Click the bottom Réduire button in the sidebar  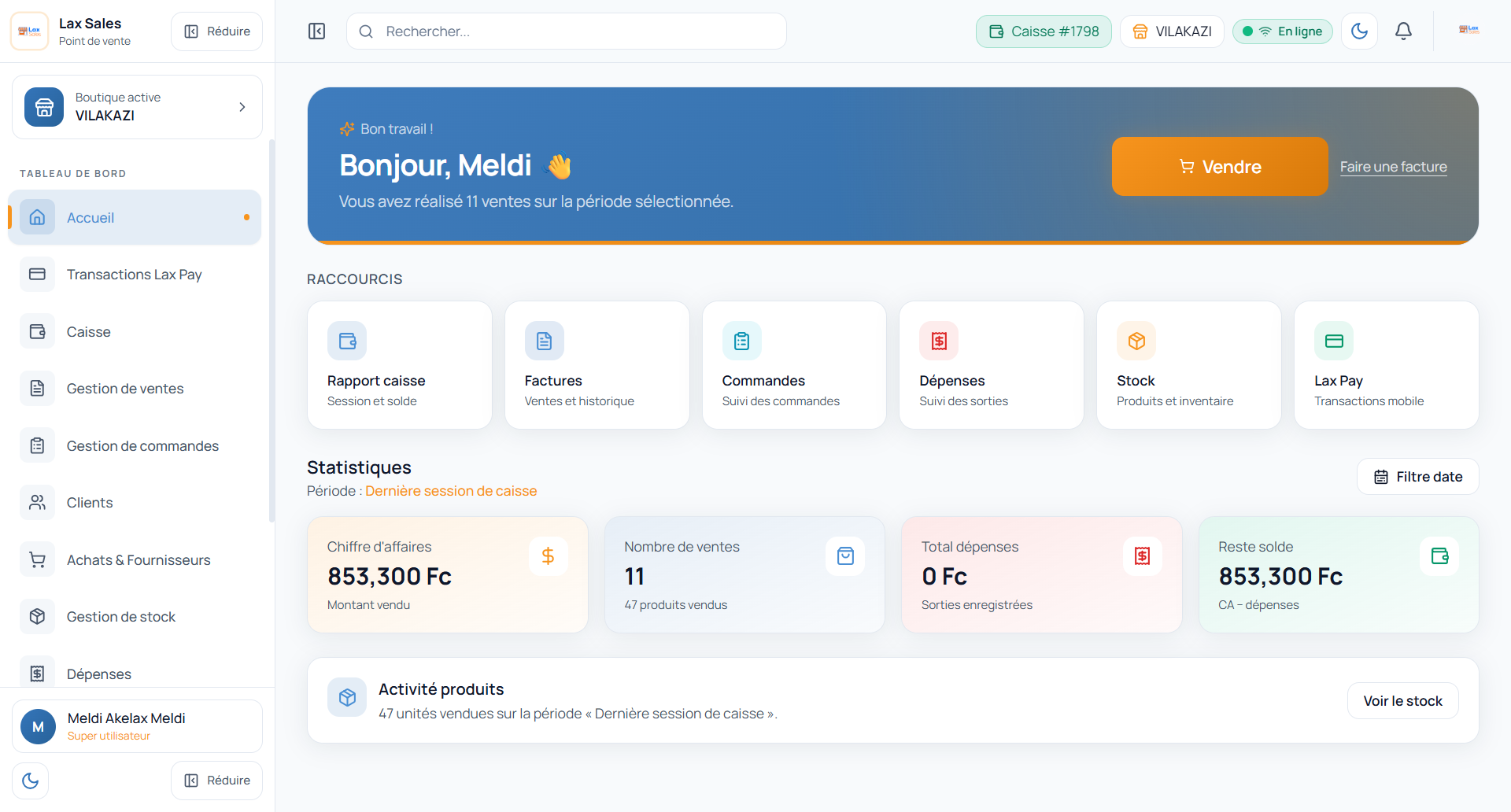point(216,781)
